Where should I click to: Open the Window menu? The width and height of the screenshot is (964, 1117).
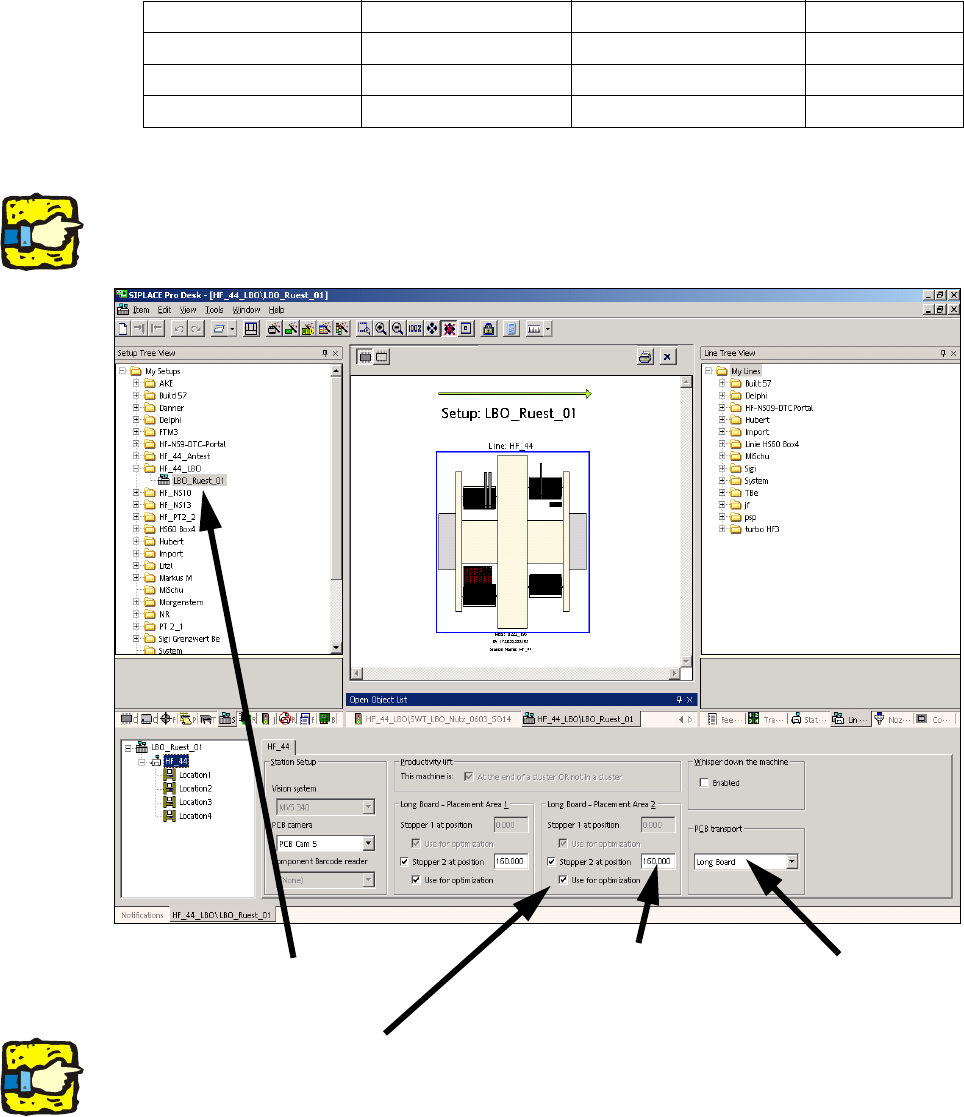247,310
